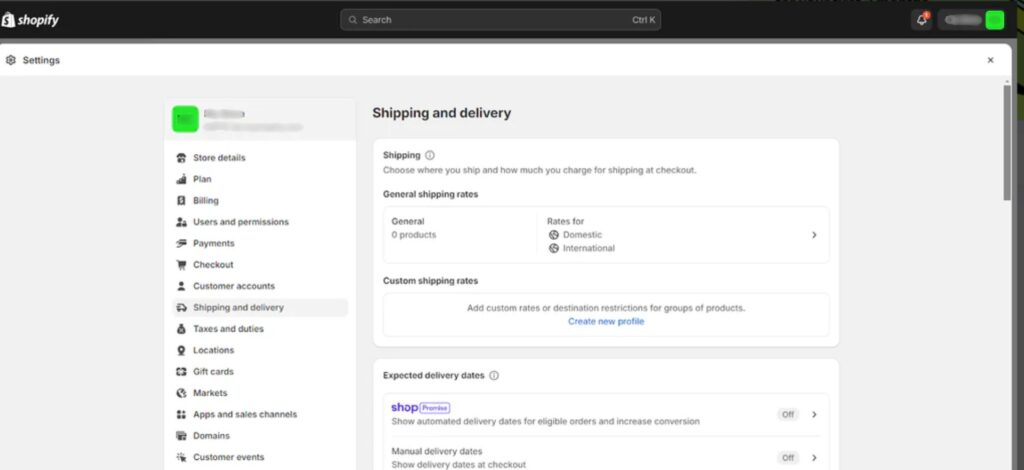Click the Gift cards icon in sidebar
This screenshot has width=1024, height=470.
(181, 372)
